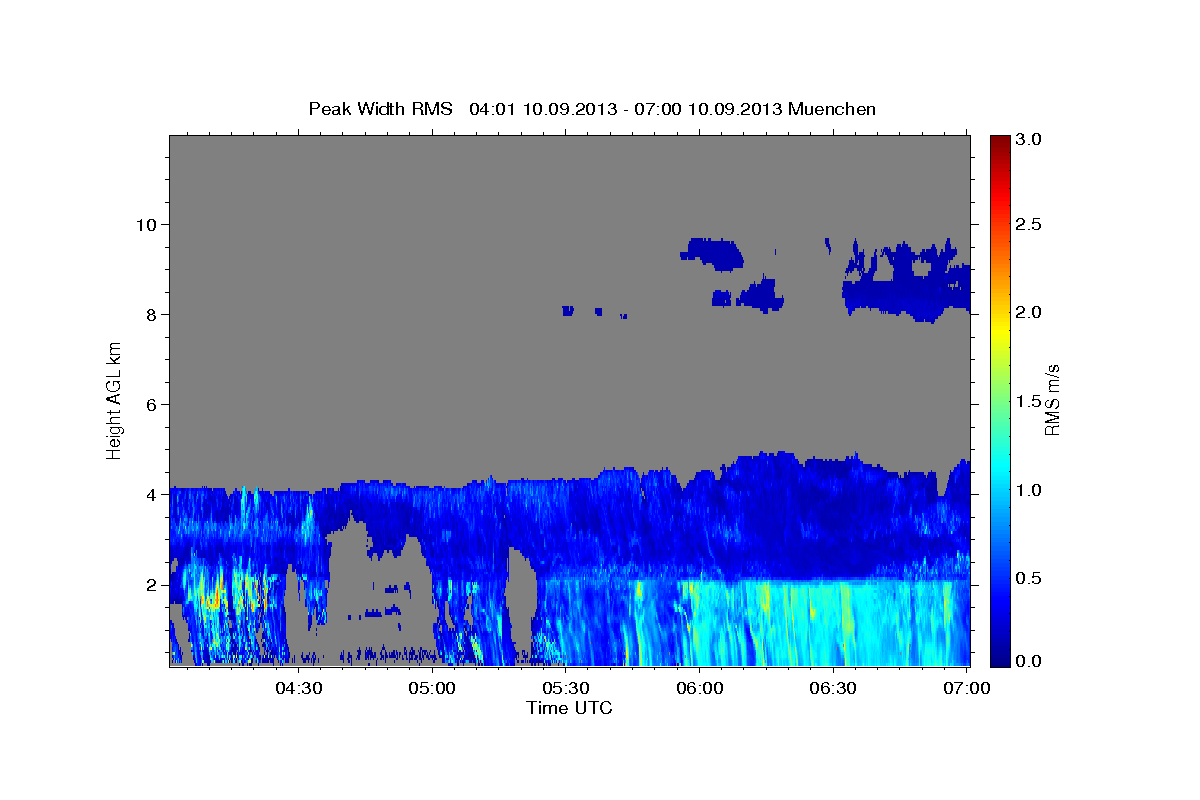
Task: Click the 'Muenchen' location in the title
Action: pos(832,109)
